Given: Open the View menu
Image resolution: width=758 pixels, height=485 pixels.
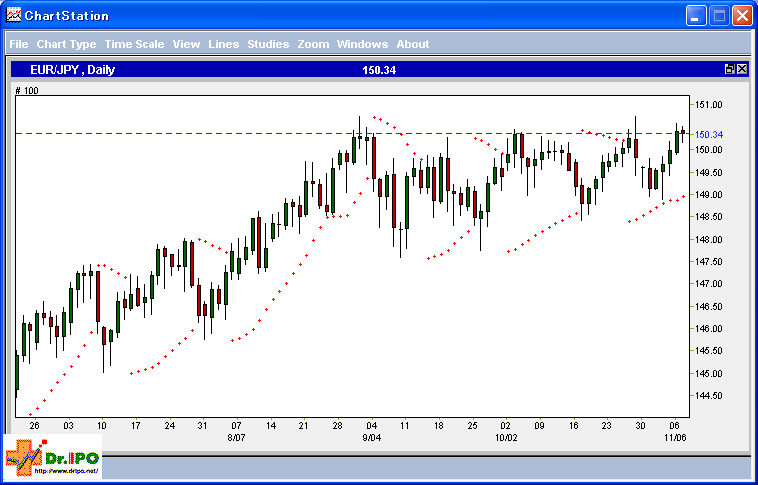Looking at the screenshot, I should coord(186,44).
